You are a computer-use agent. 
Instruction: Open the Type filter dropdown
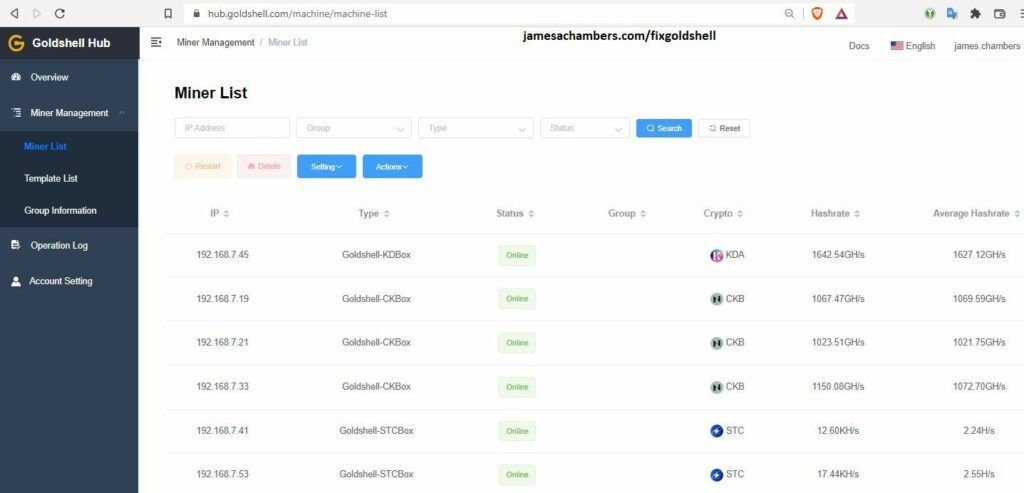[475, 128]
